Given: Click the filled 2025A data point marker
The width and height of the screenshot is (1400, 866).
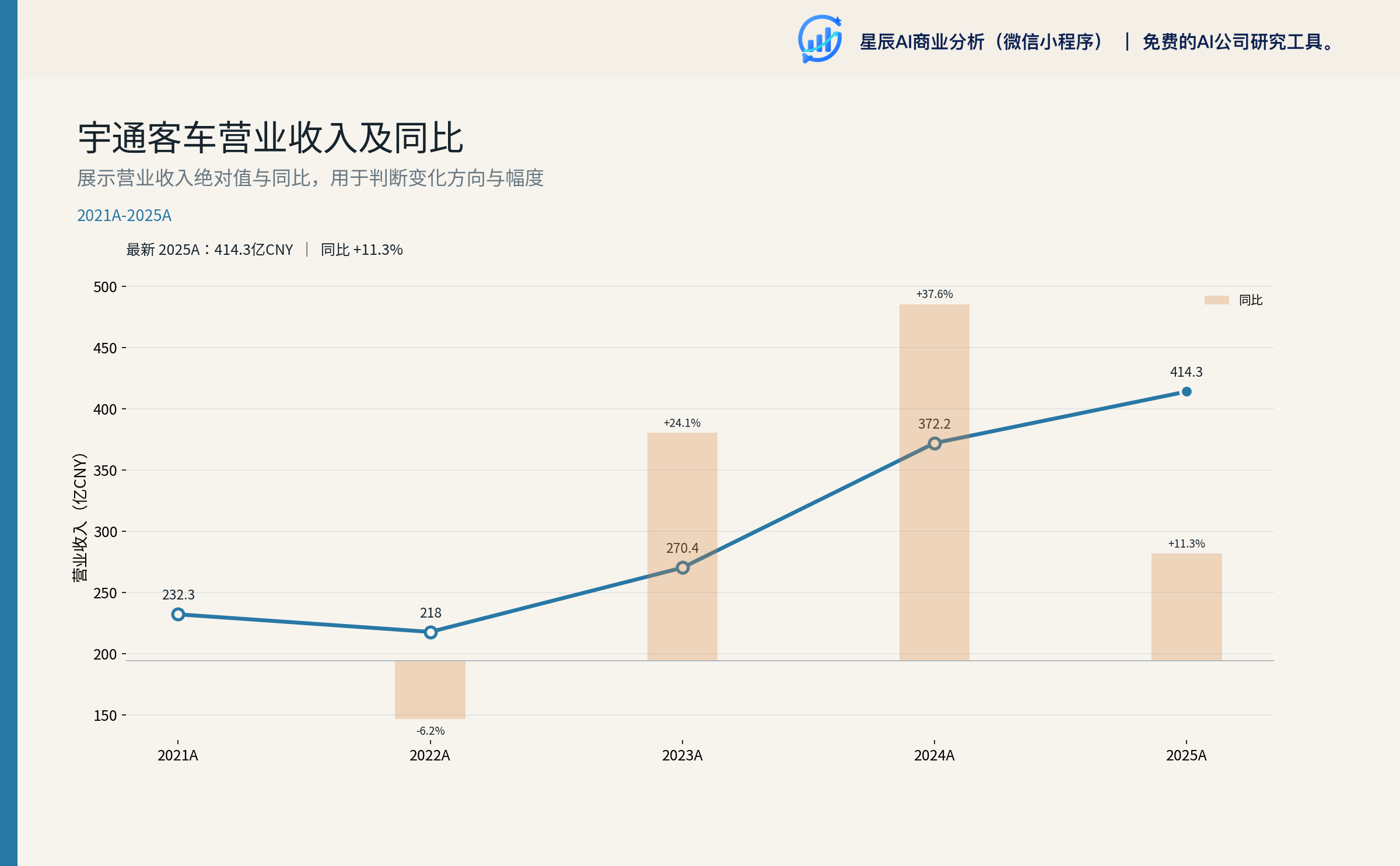Looking at the screenshot, I should [x=1186, y=392].
